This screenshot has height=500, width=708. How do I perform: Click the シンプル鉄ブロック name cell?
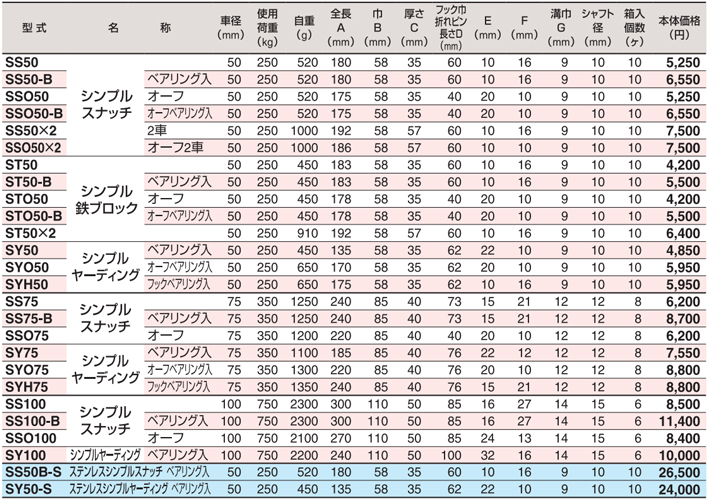(107, 200)
